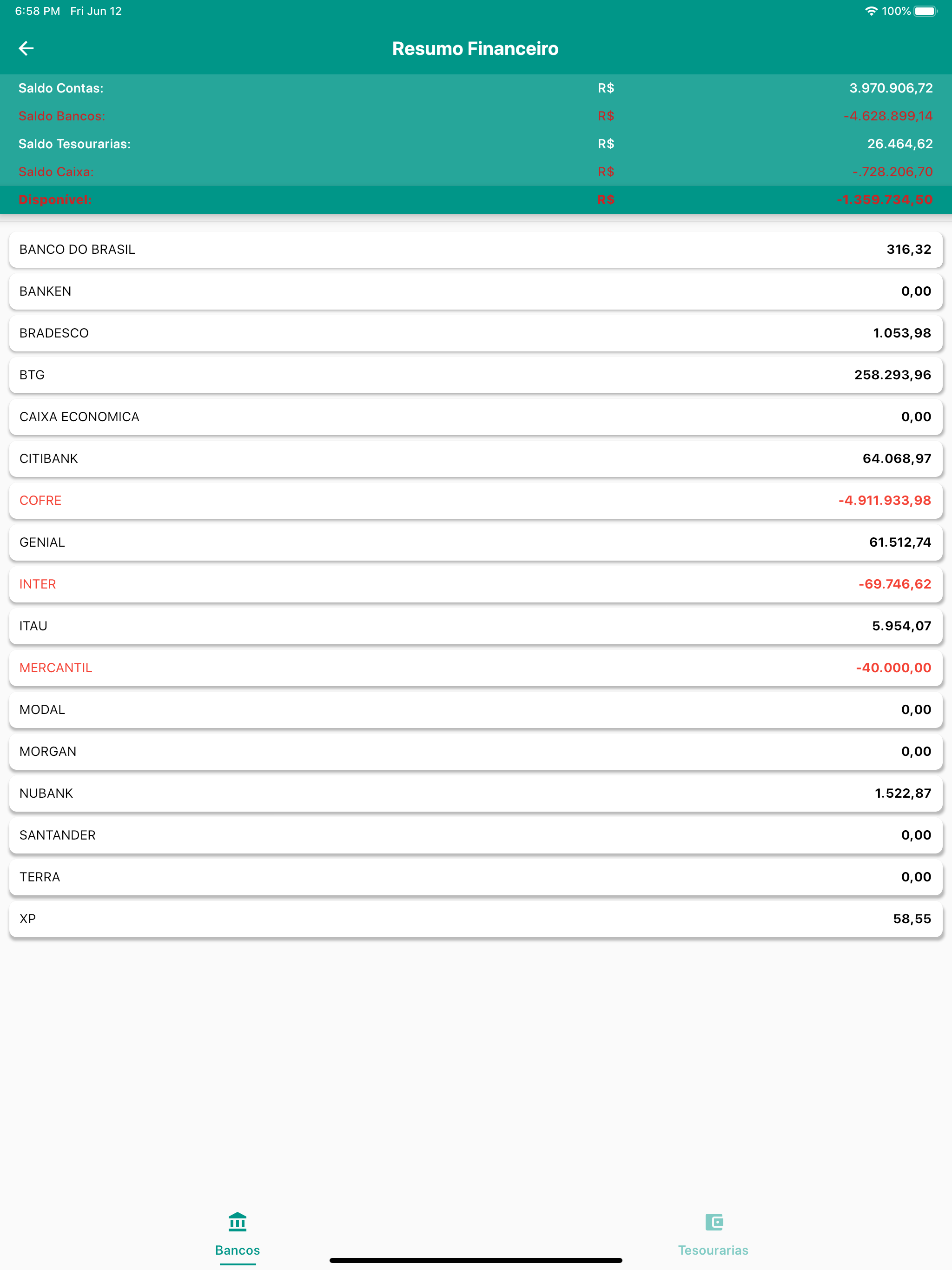952x1270 pixels.
Task: Select the BANKEN bank name
Action: pos(46,291)
